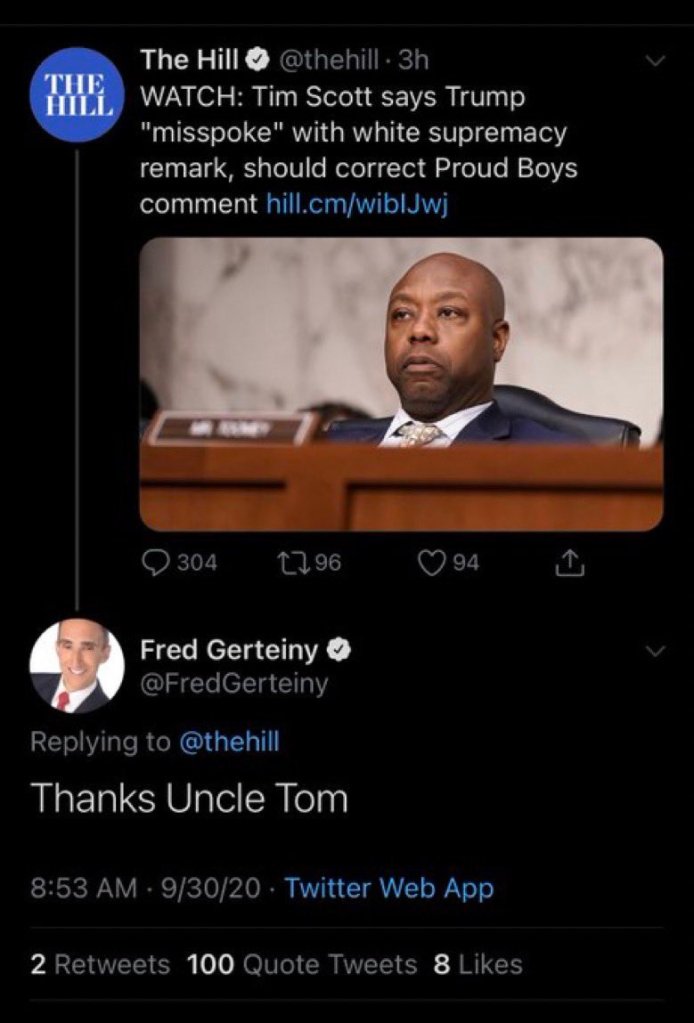Click verified badge next to The Hill
This screenshot has width=694, height=1023.
[255, 62]
